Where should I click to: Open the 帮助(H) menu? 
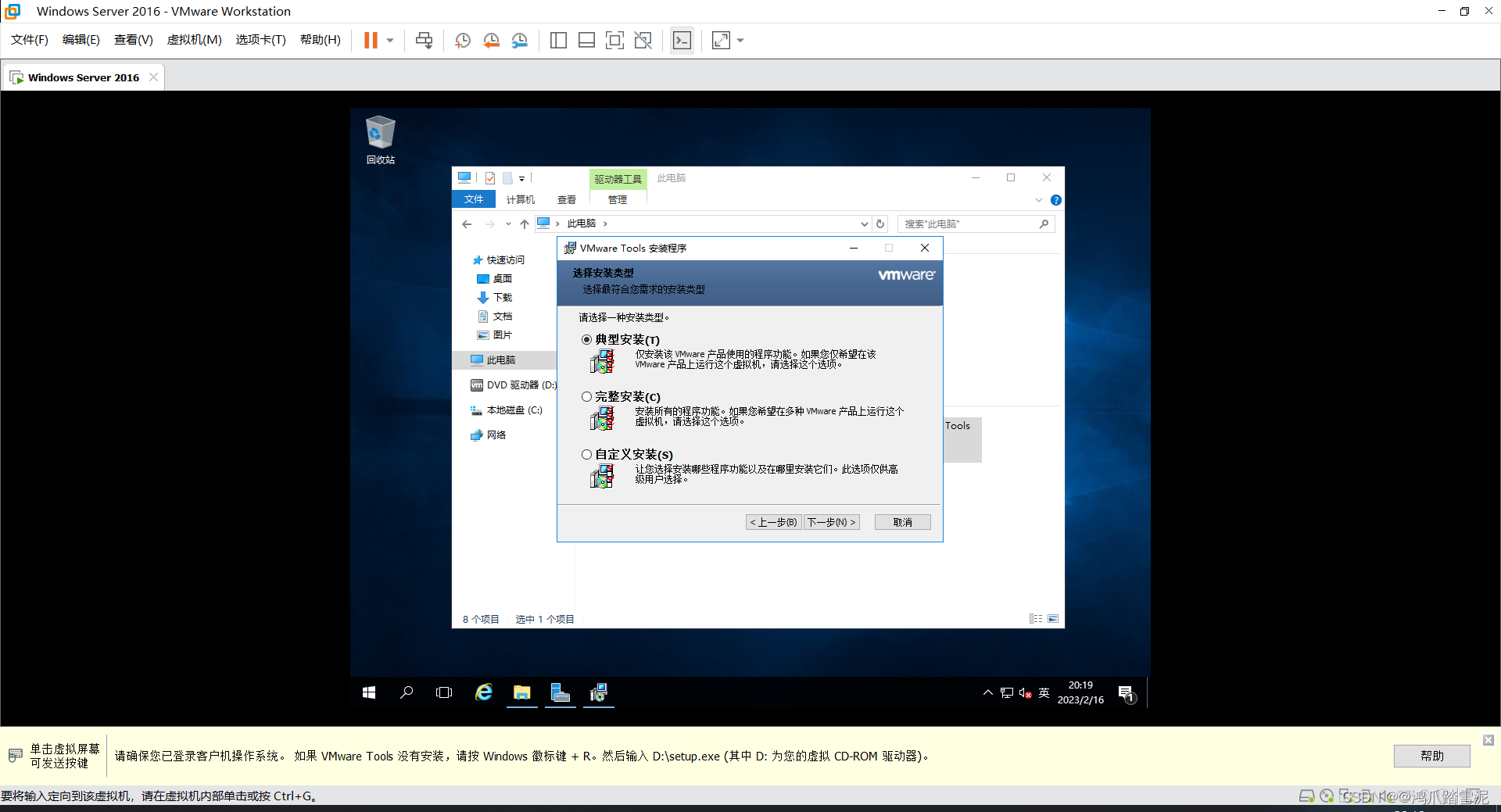tap(321, 40)
